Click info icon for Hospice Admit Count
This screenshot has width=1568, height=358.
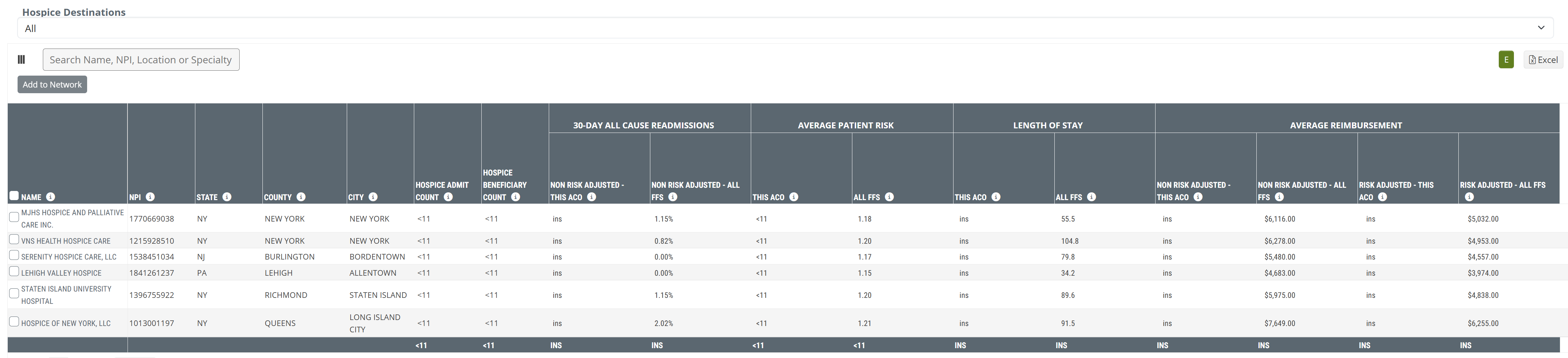click(448, 197)
